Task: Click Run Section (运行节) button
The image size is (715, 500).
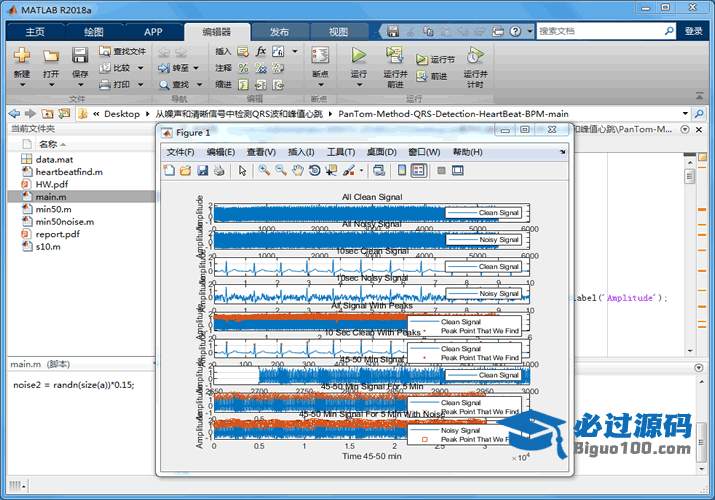Action: click(435, 59)
